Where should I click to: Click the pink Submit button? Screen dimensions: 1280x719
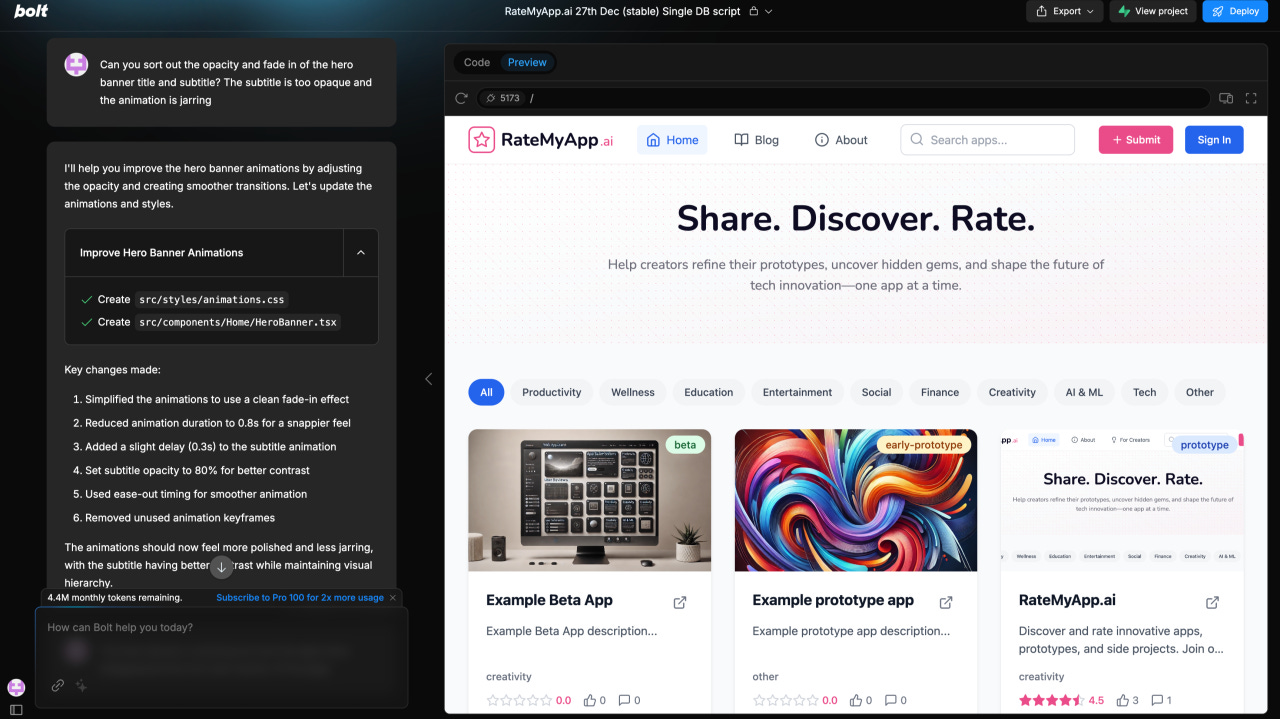click(x=1136, y=140)
